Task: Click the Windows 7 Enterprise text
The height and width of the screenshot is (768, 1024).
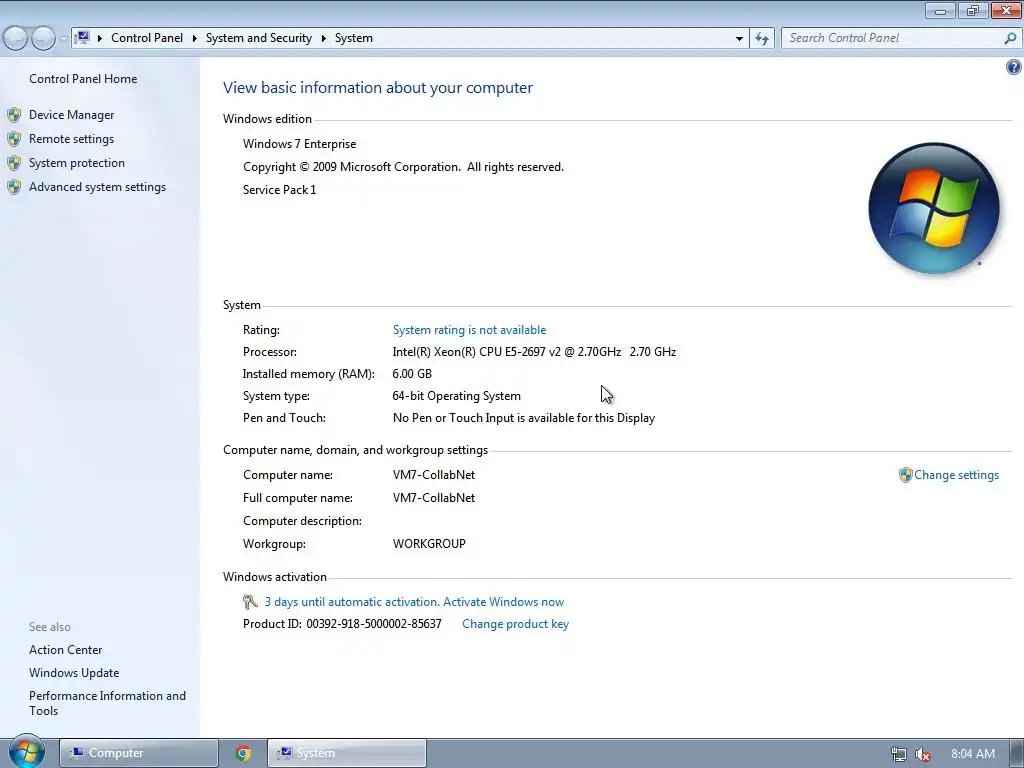Action: (x=299, y=144)
